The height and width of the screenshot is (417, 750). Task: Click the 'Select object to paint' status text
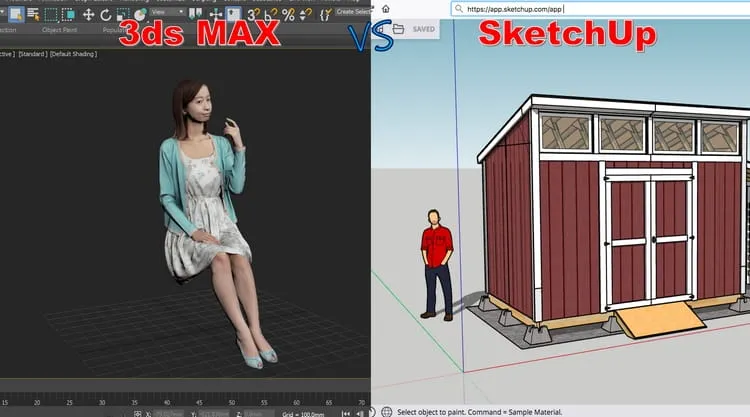(x=480, y=412)
